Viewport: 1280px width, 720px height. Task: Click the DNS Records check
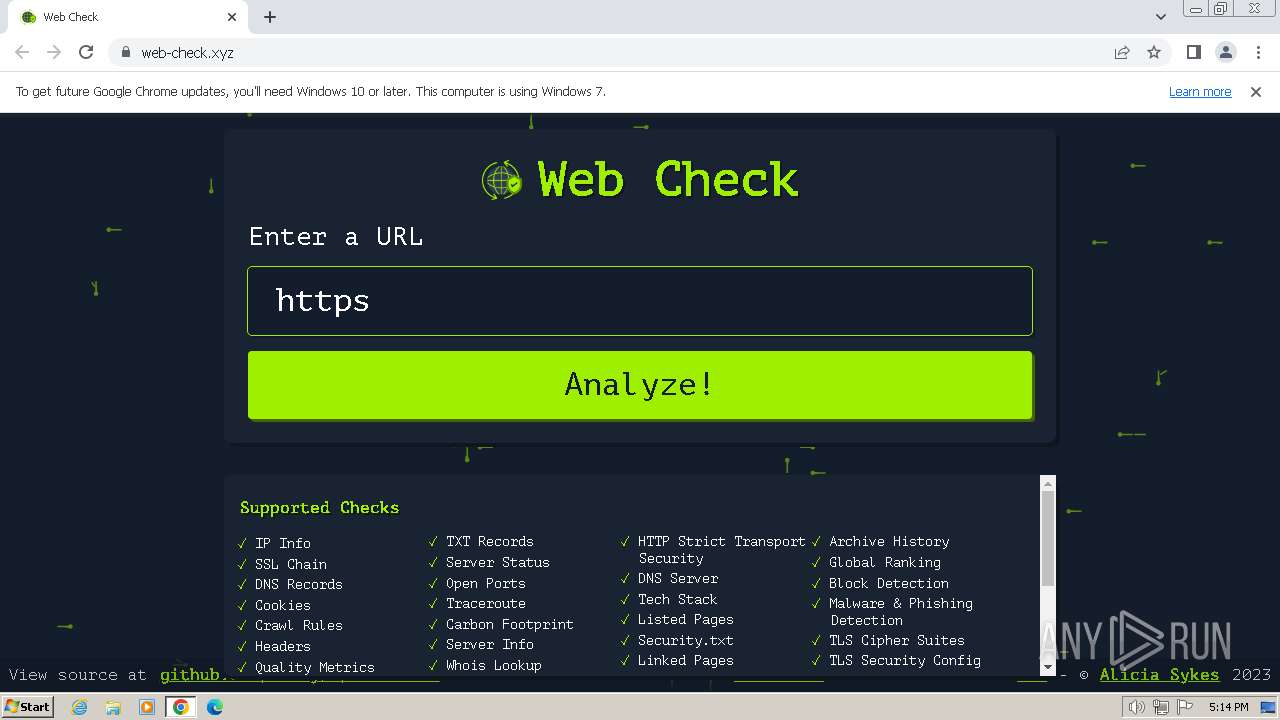[299, 584]
